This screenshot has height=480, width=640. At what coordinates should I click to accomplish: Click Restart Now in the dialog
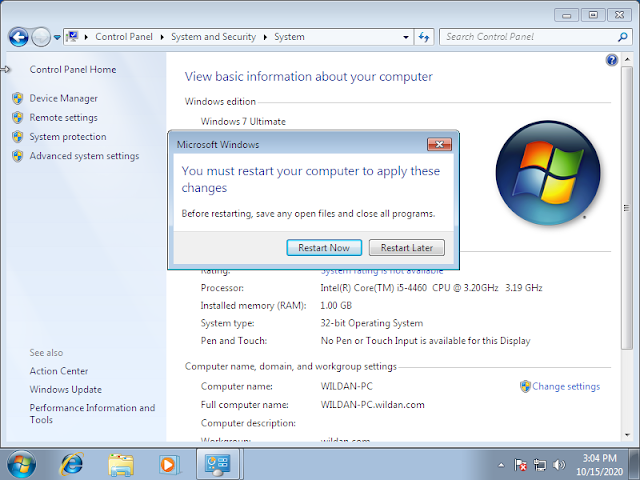324,248
